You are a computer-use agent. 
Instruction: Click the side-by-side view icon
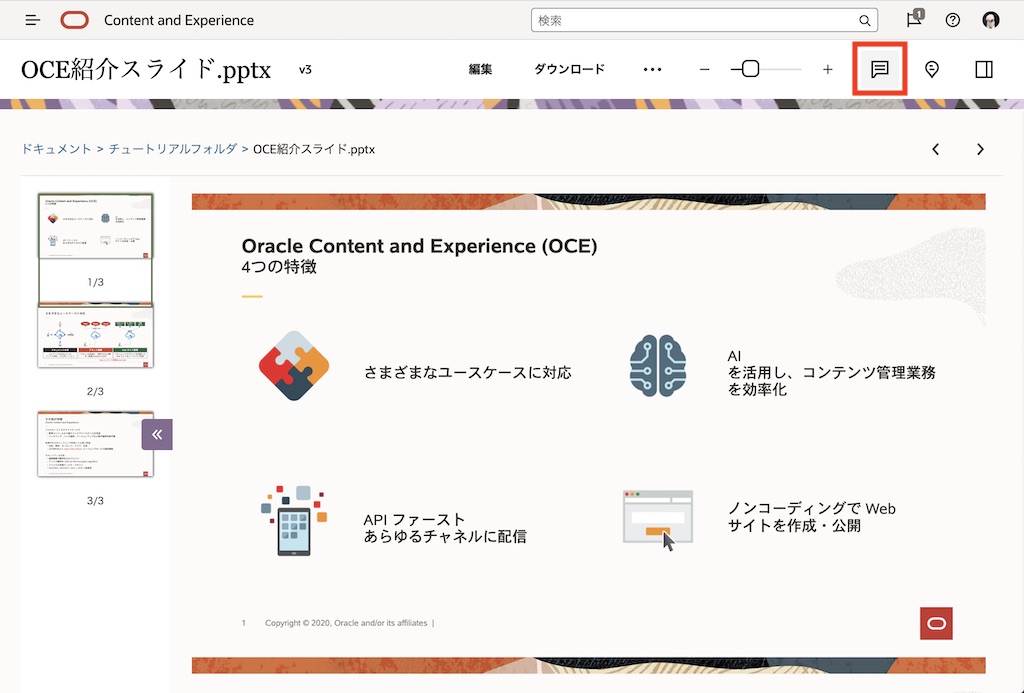pos(983,69)
